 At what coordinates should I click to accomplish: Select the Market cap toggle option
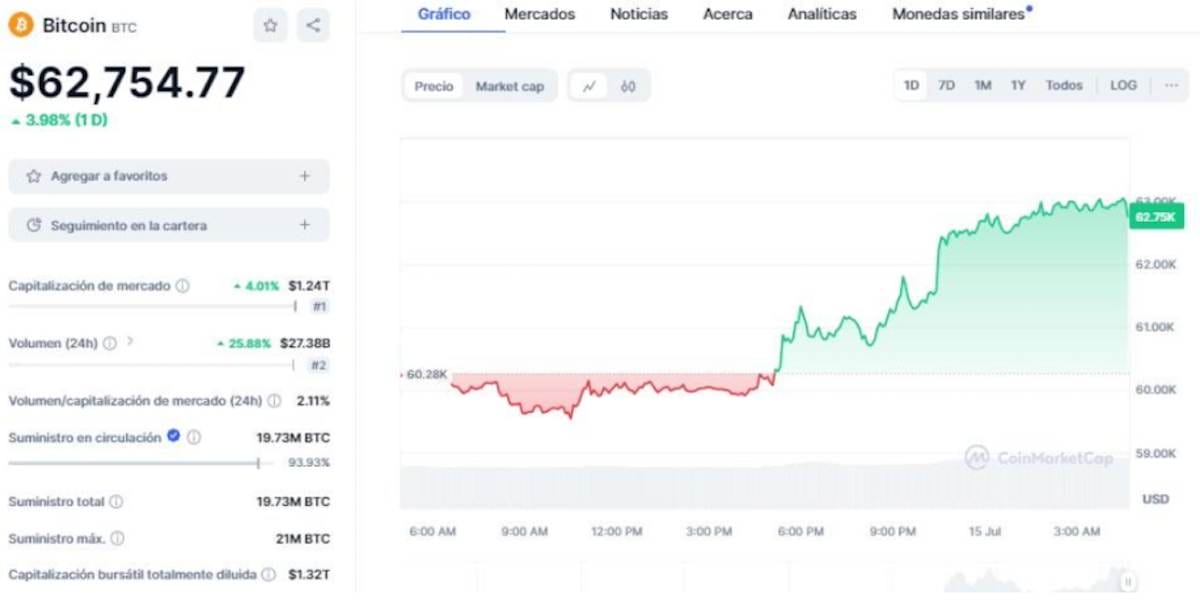(x=510, y=86)
